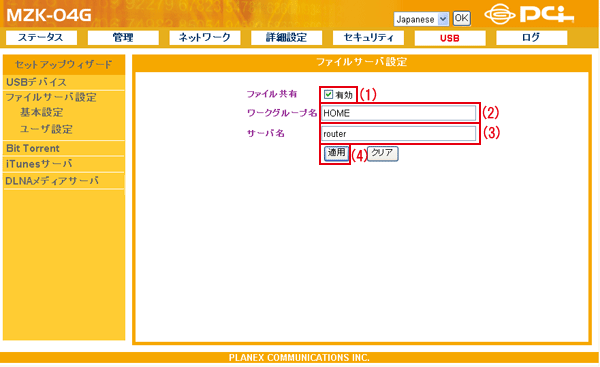Image resolution: width=600 pixels, height=367 pixels.
Task: Click the サーバ名 field containing router
Action: point(398,134)
